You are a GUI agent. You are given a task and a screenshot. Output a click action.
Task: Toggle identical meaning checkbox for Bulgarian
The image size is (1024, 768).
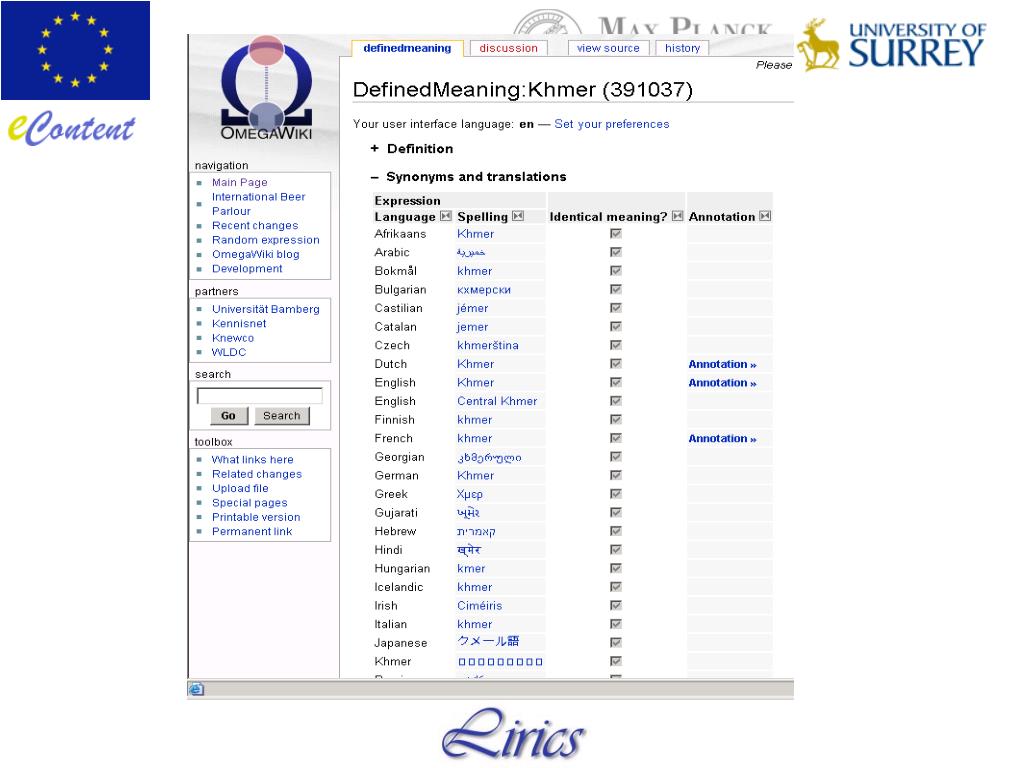(616, 289)
